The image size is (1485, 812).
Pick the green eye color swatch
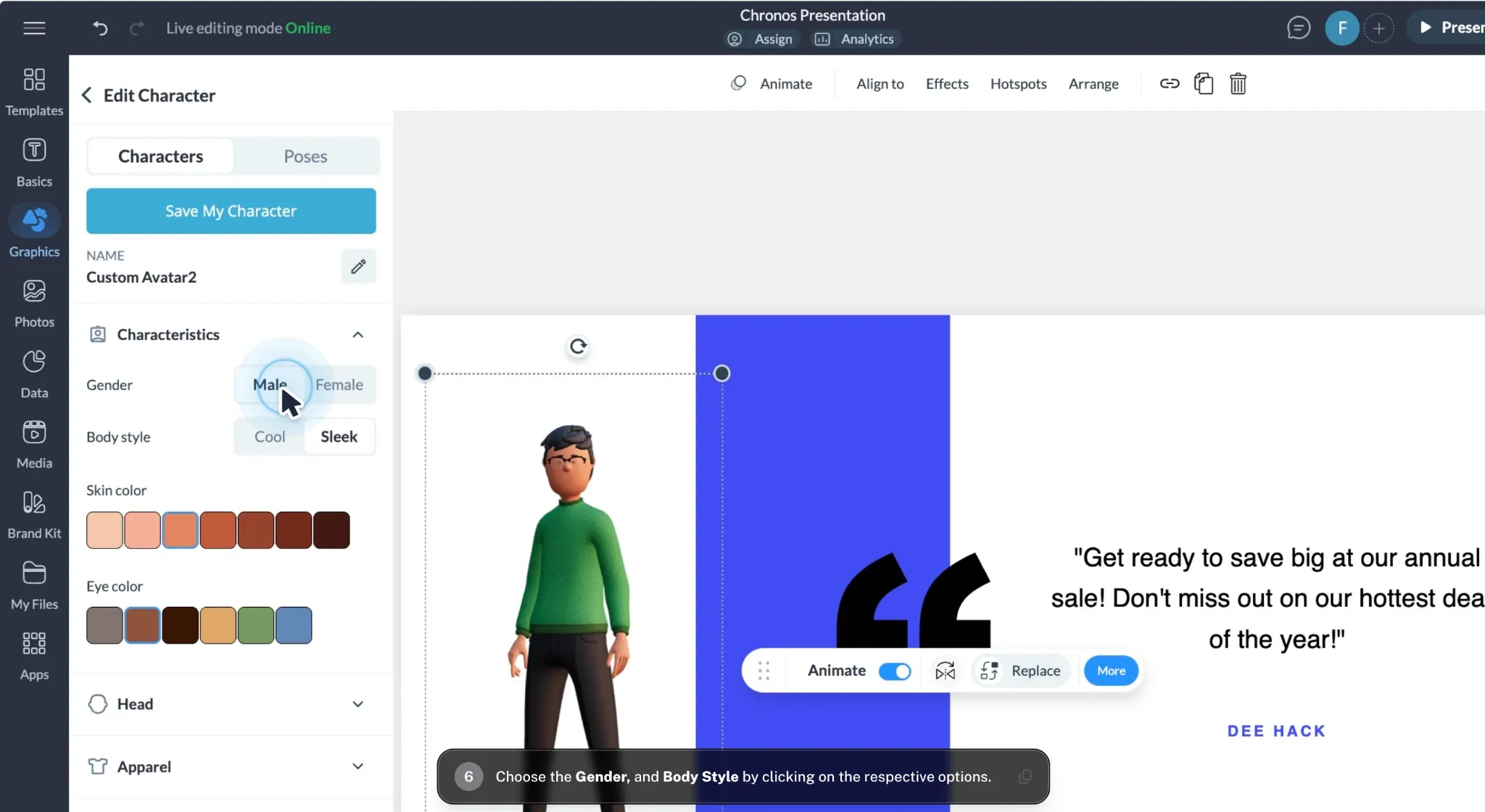pyautogui.click(x=256, y=625)
